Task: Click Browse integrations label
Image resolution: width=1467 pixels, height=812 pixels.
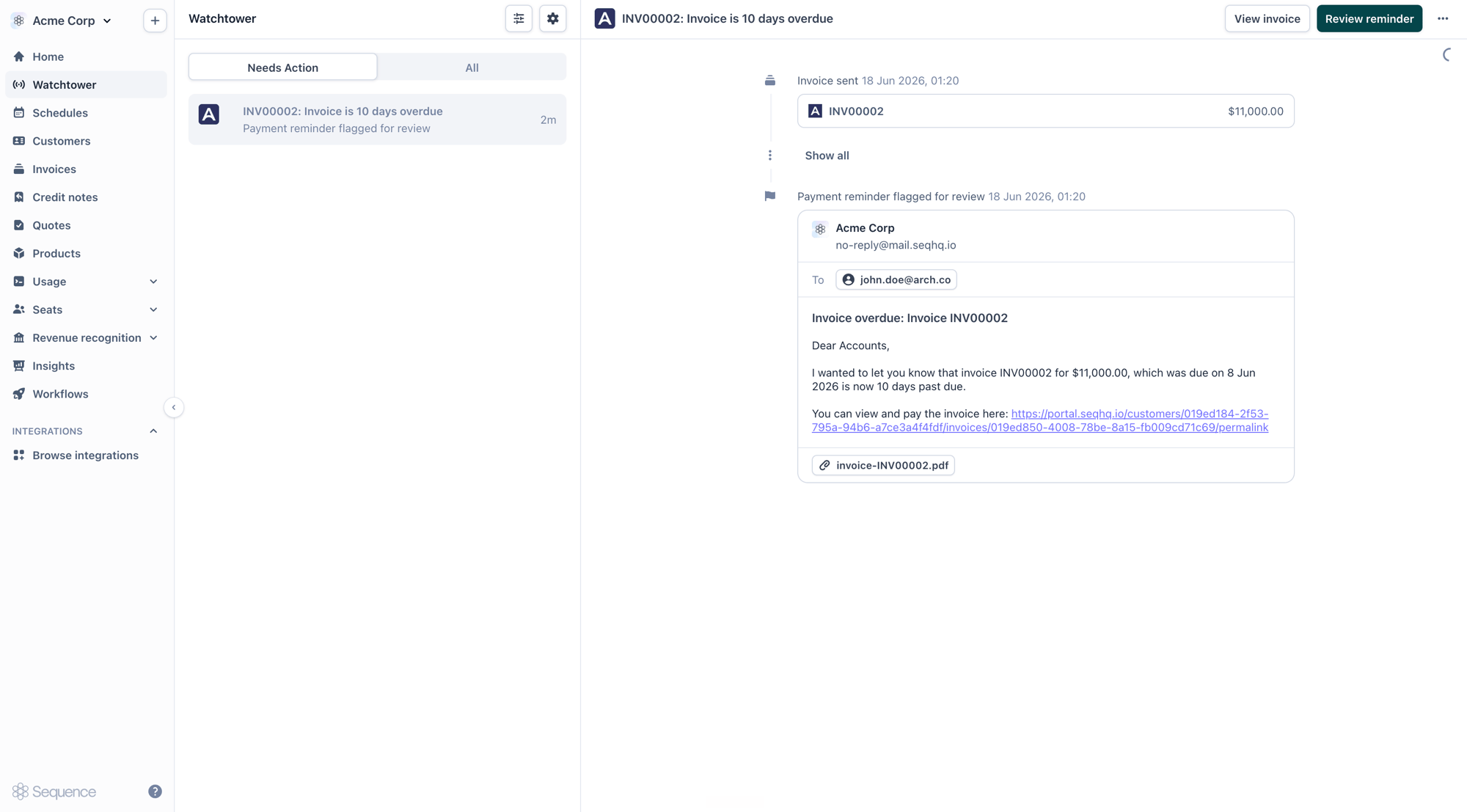Action: click(x=85, y=456)
